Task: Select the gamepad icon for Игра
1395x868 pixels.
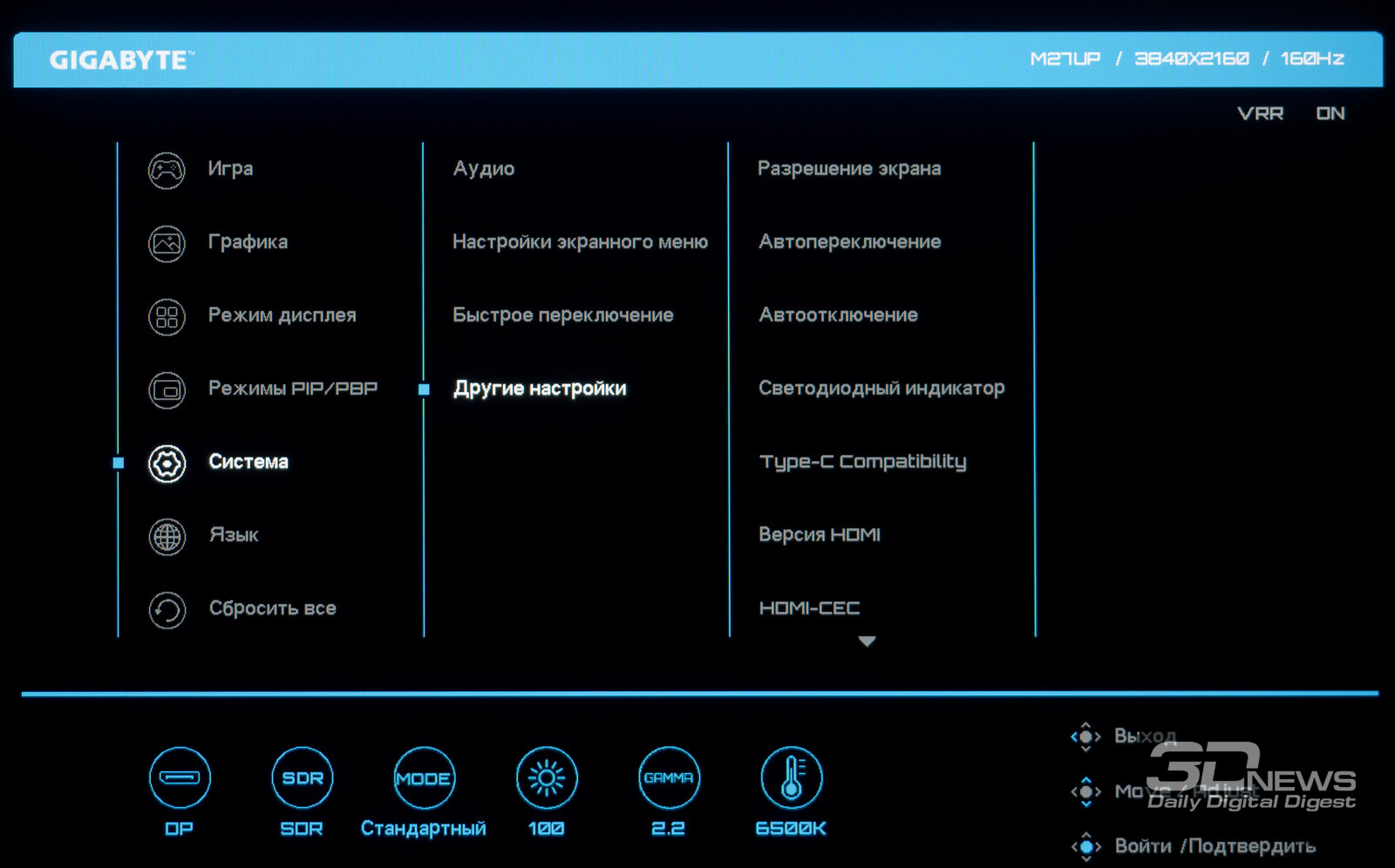Action: (167, 171)
